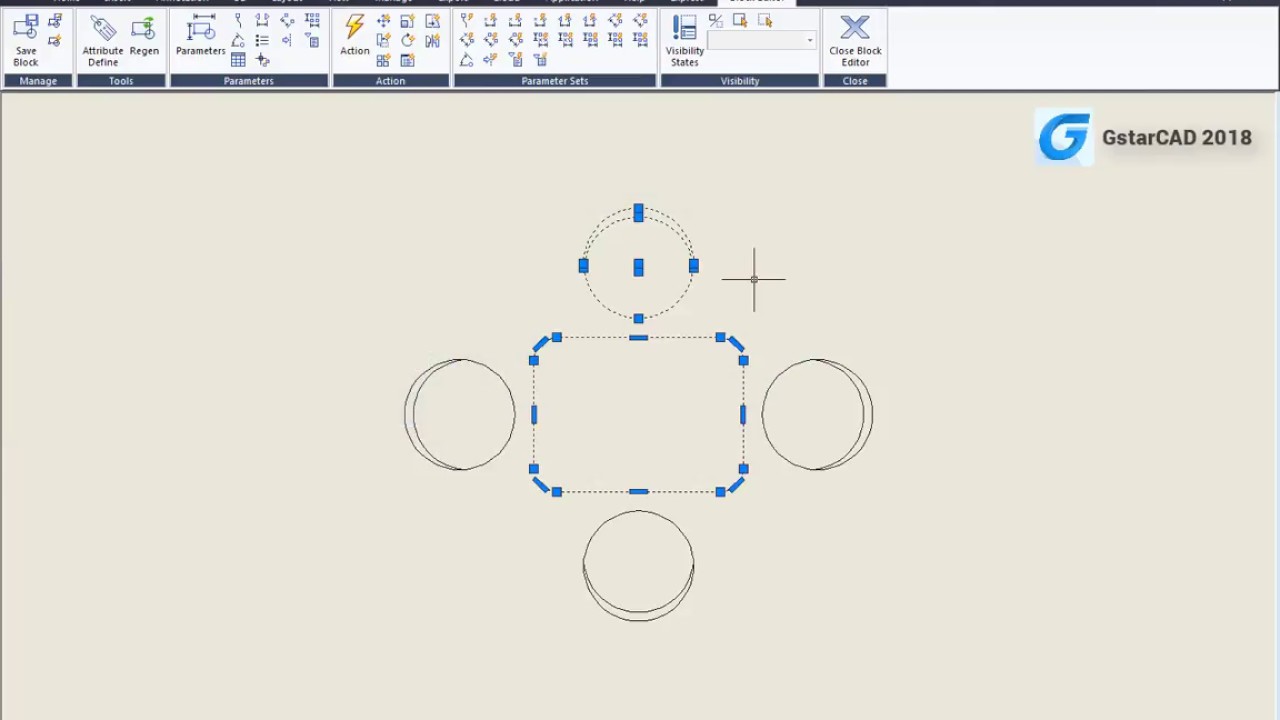Screen dimensions: 1280x720
Task: Run the Regen command
Action: coord(145,36)
